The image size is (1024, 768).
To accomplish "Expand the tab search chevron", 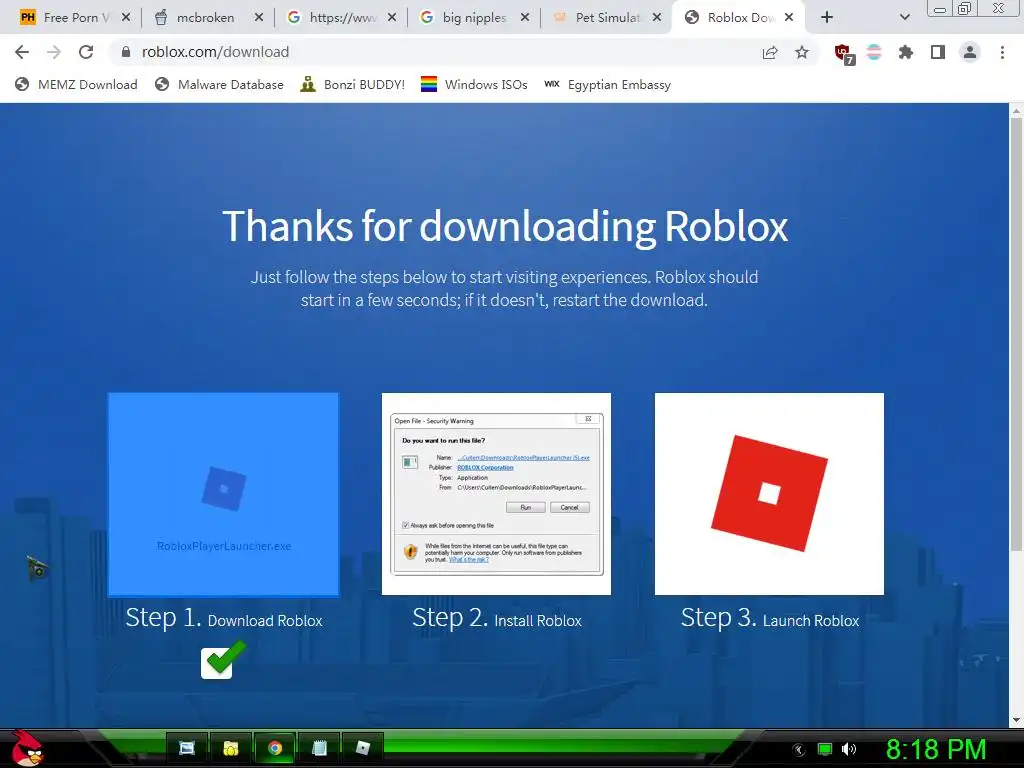I will pos(904,18).
